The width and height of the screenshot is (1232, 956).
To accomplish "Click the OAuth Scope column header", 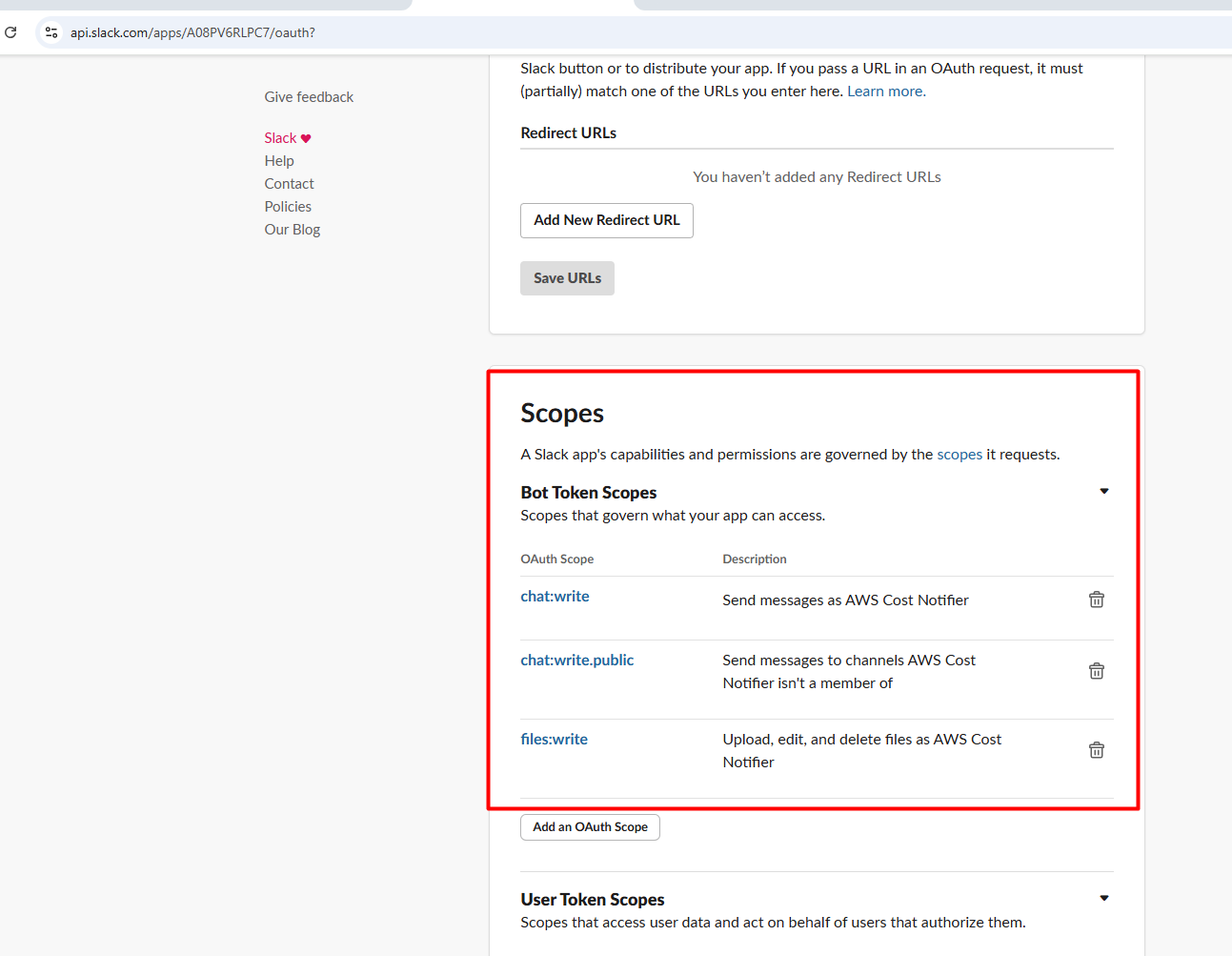I will [x=556, y=559].
